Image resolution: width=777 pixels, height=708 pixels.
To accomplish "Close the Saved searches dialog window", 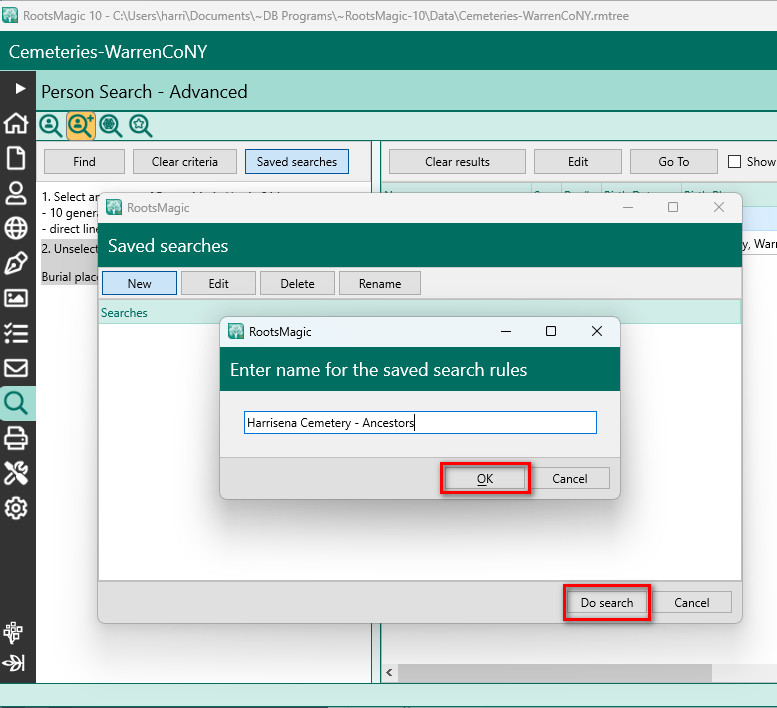I will click(x=719, y=207).
